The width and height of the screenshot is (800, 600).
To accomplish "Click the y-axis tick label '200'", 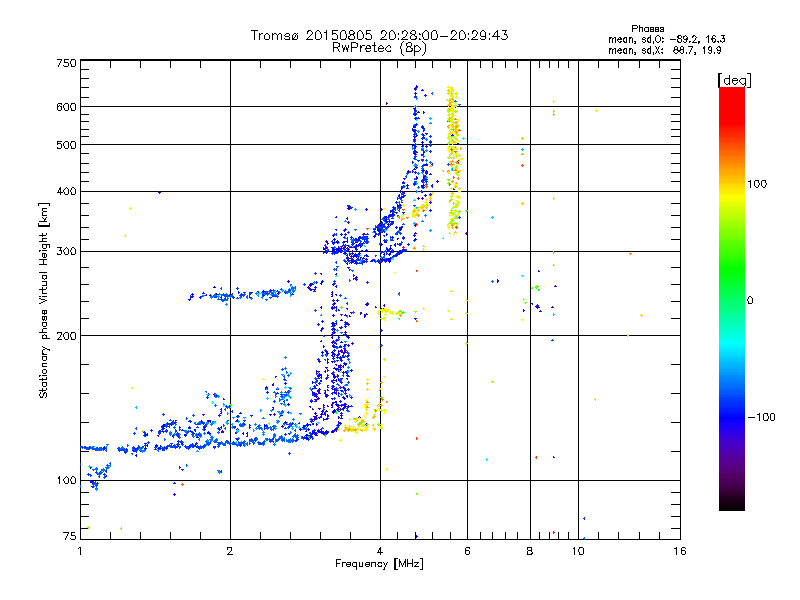I will 66,336.
